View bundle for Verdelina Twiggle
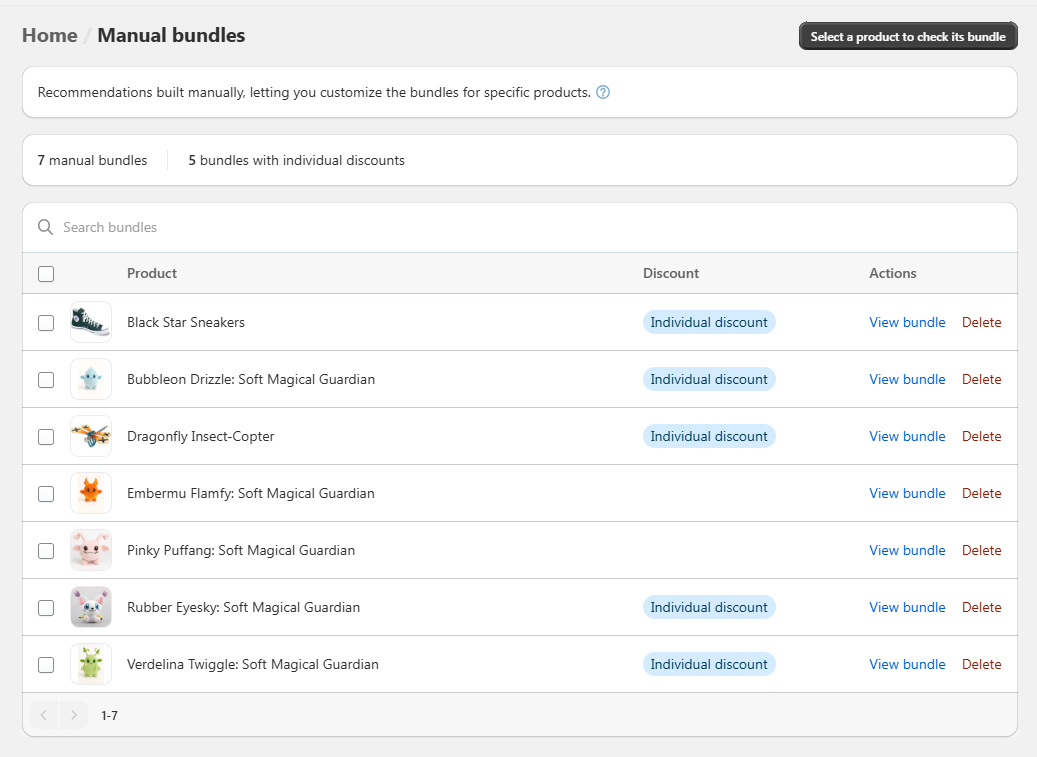 [907, 664]
